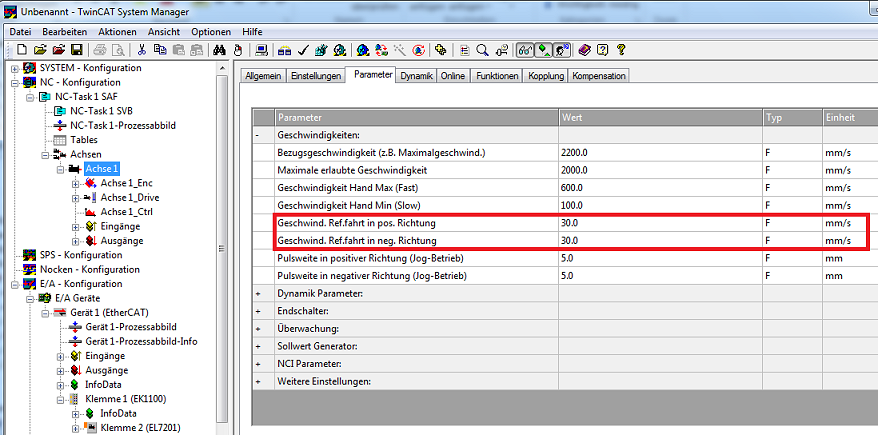Click the New document toolbar icon

click(22, 50)
